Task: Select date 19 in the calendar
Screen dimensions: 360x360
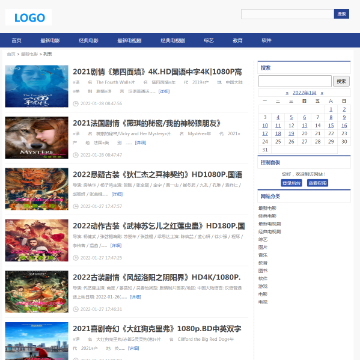Action: (x=291, y=134)
